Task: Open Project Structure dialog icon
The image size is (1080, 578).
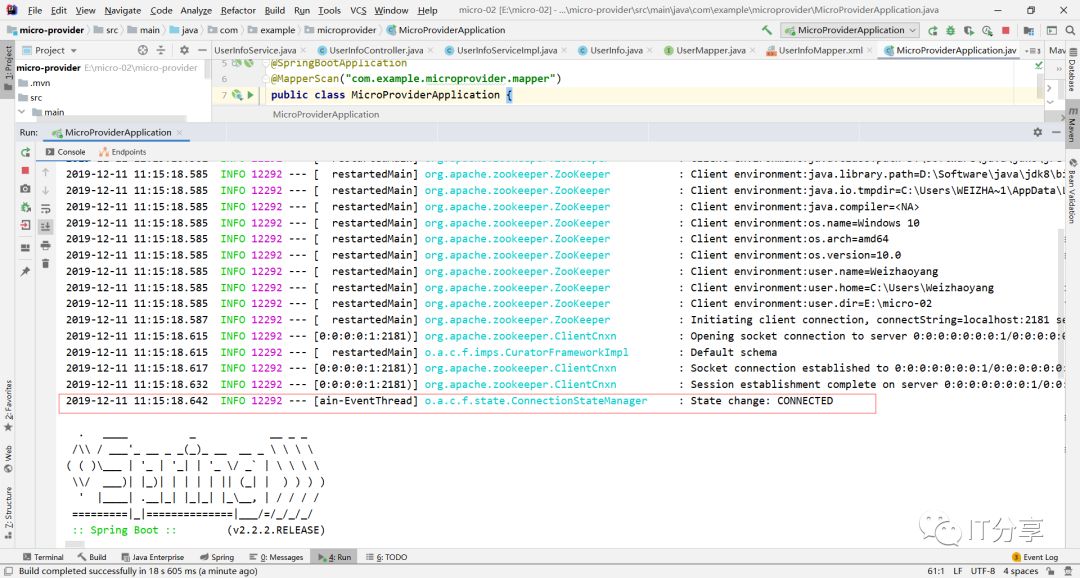Action: pos(1028,30)
